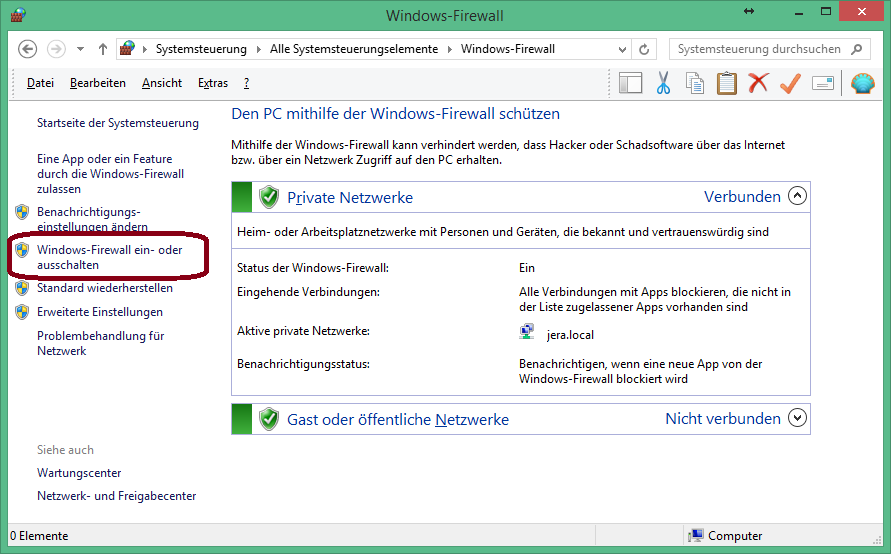Open the Extras menu
Image resolution: width=891 pixels, height=554 pixels.
coord(213,83)
